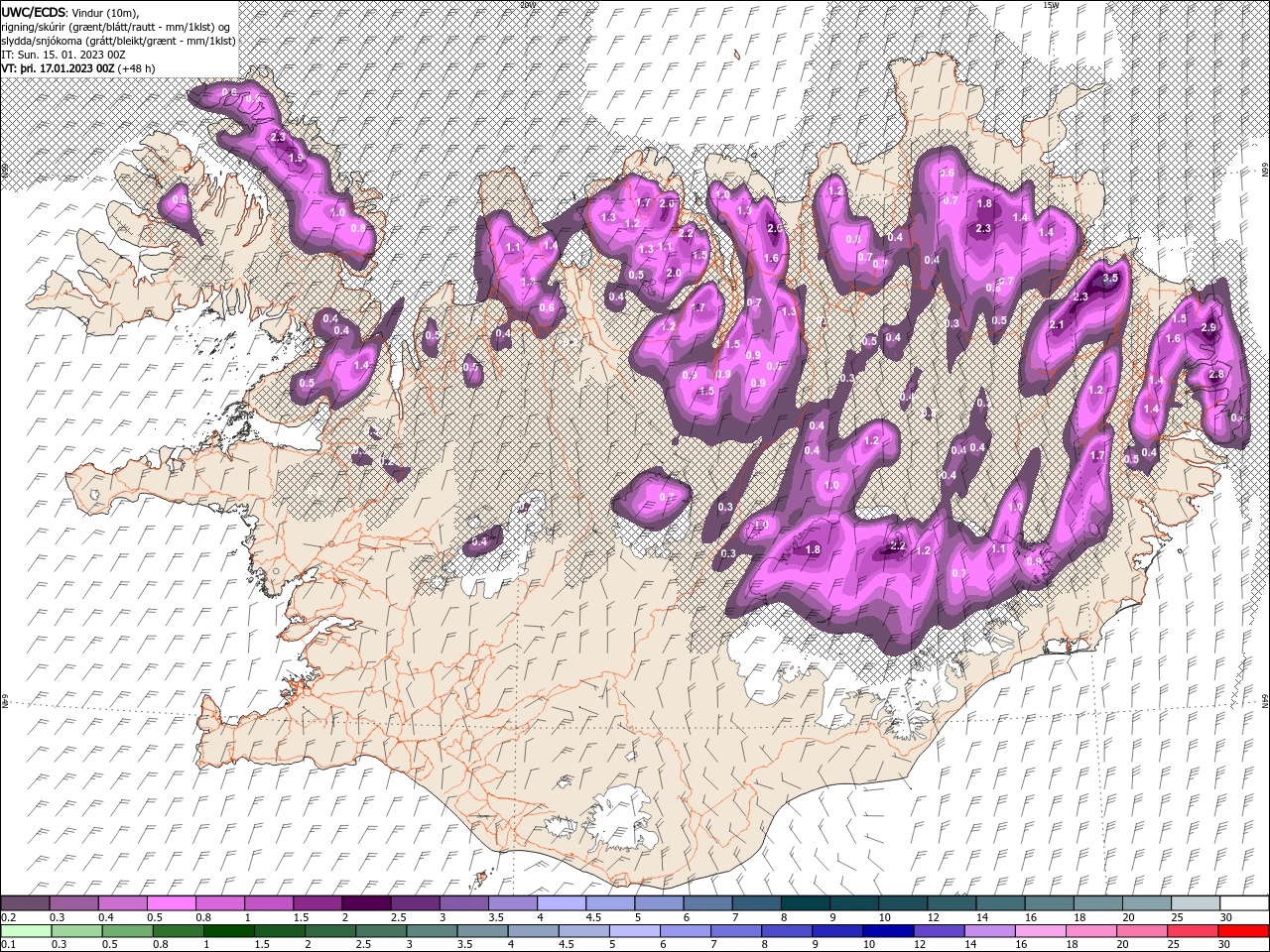Screen dimensions: 1270x952
Task: Click top-row legend swatch between 12 and 14
Action: click(952, 903)
